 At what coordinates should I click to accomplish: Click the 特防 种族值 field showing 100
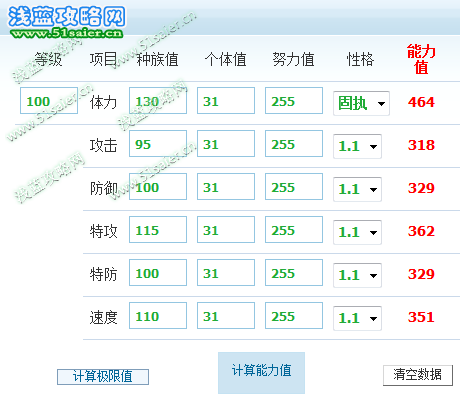pyautogui.click(x=158, y=273)
